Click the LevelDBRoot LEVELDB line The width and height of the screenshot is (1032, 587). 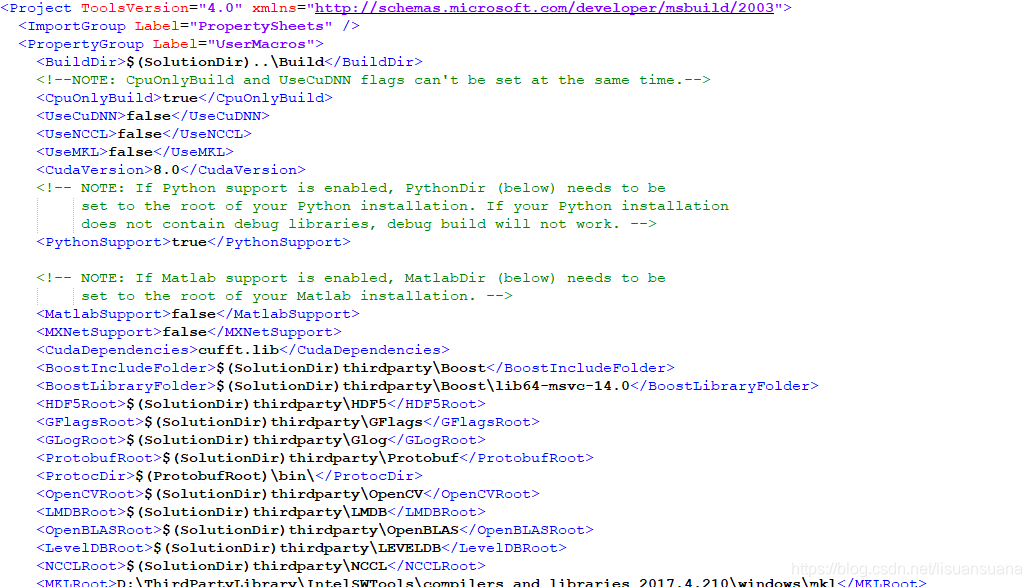[301, 548]
